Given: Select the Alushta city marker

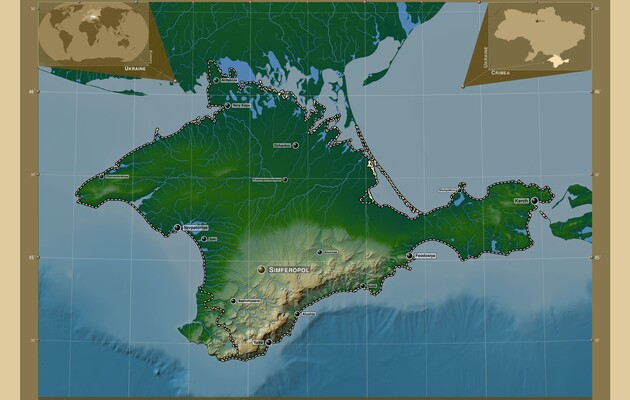Looking at the screenshot, I should pos(297,313).
